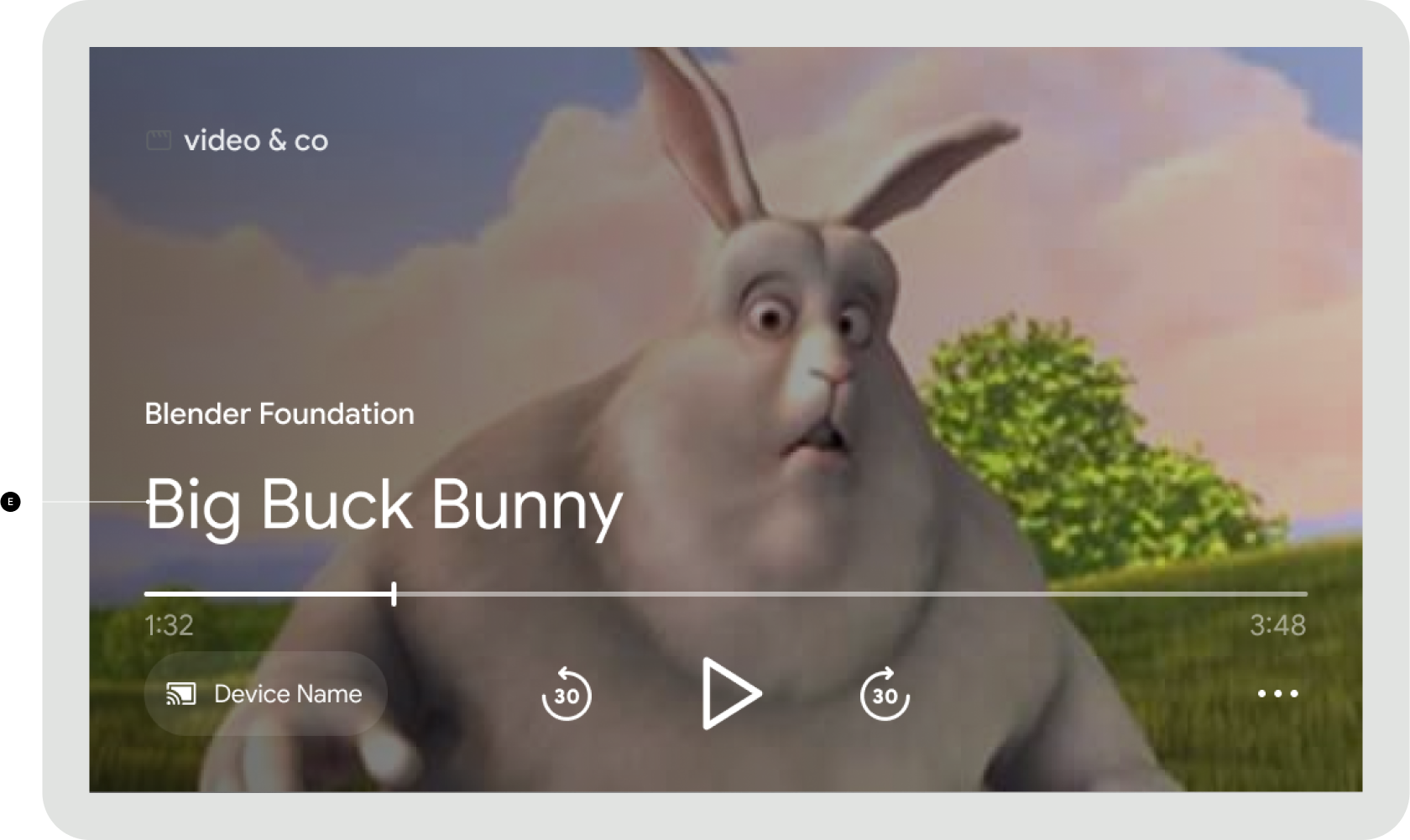The height and width of the screenshot is (840, 1410).
Task: Click the total duration 3:48 label
Action: coord(1278,625)
